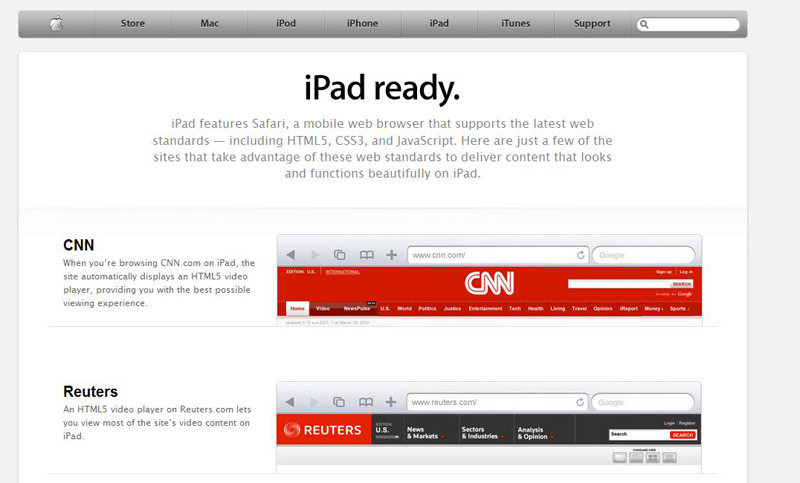Open the Support page link
800x483 pixels.
592,24
